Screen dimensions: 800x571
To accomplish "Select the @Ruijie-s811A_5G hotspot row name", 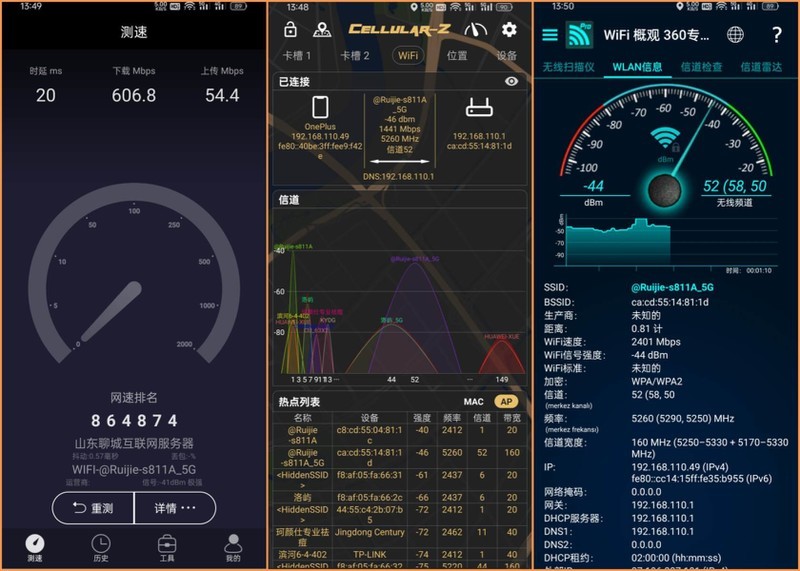I will coord(303,458).
